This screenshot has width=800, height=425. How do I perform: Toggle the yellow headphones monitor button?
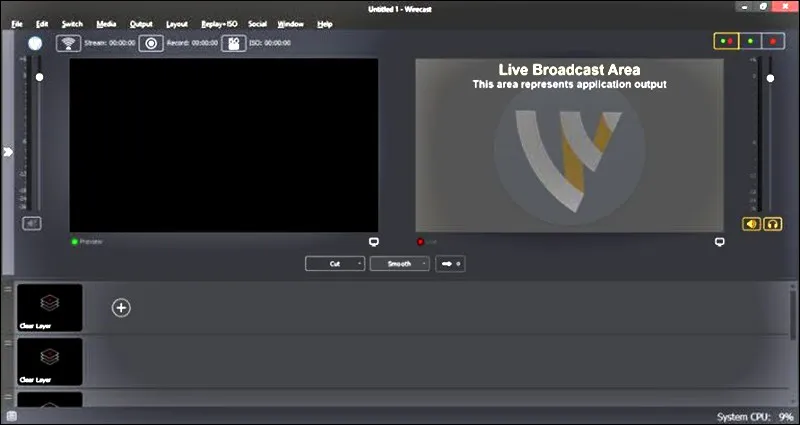[x=772, y=224]
